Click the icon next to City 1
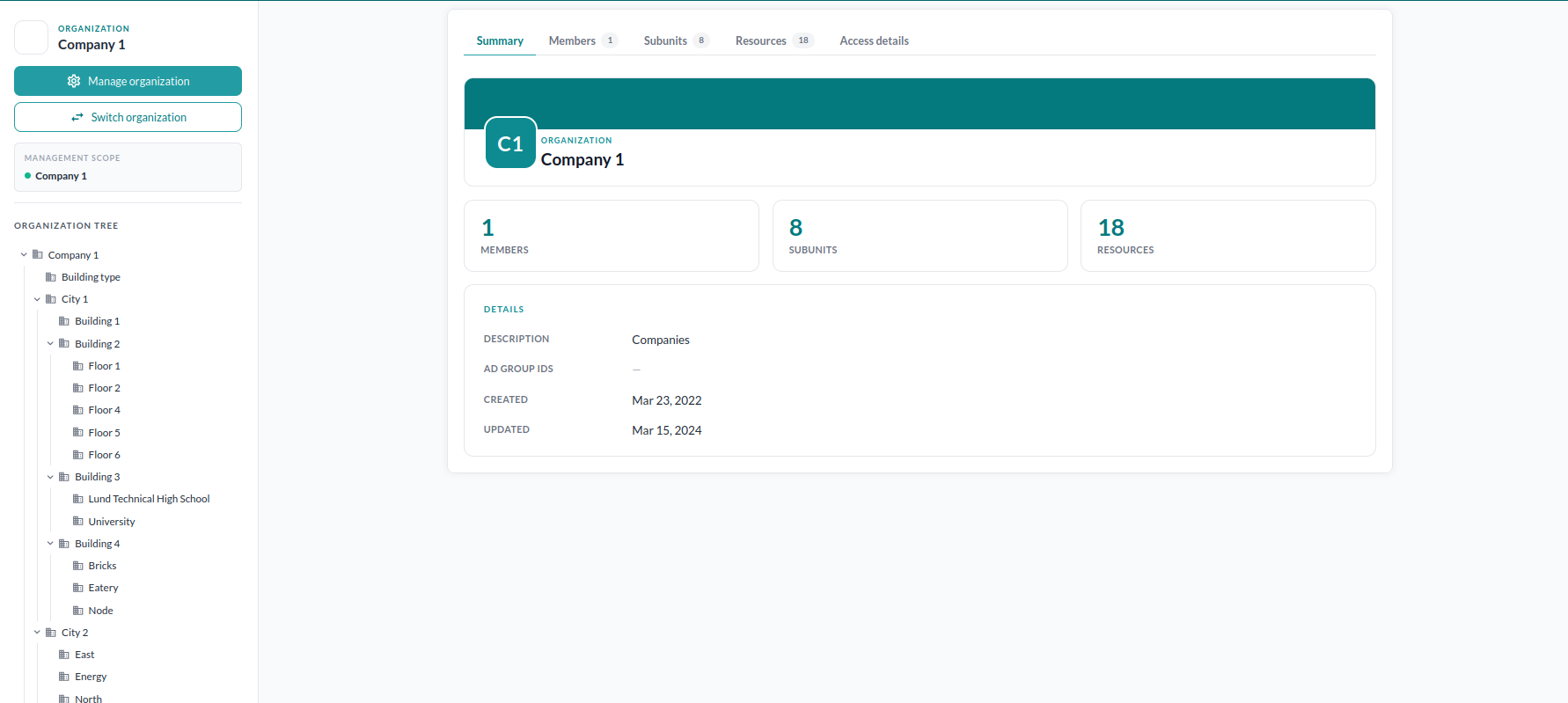 51,299
